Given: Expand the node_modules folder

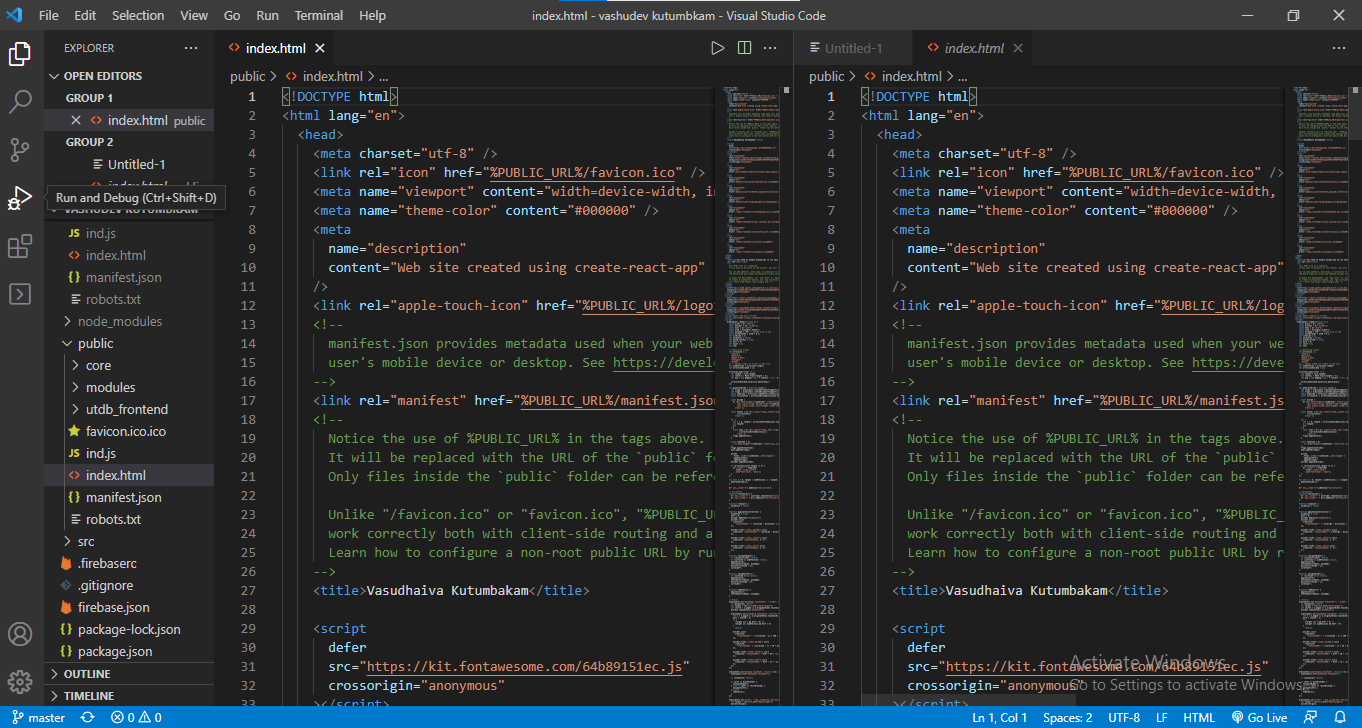Looking at the screenshot, I should tap(120, 321).
